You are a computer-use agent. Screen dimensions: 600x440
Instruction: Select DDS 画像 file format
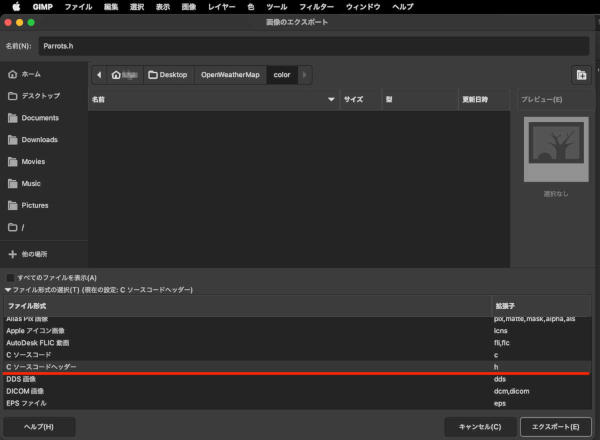point(297,379)
